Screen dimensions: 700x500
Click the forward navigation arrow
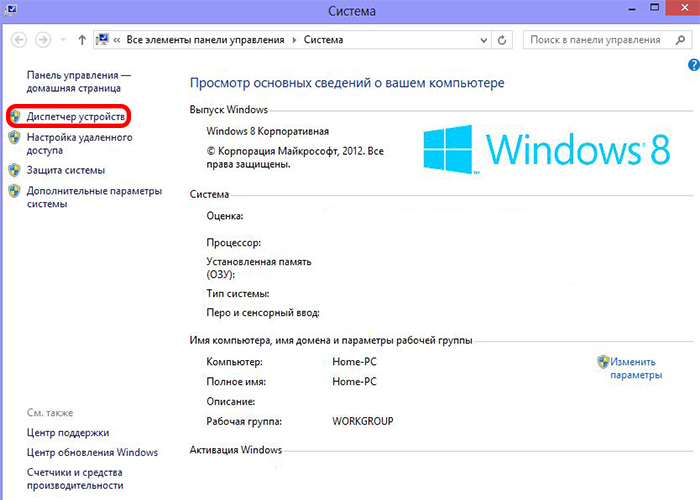tap(43, 40)
